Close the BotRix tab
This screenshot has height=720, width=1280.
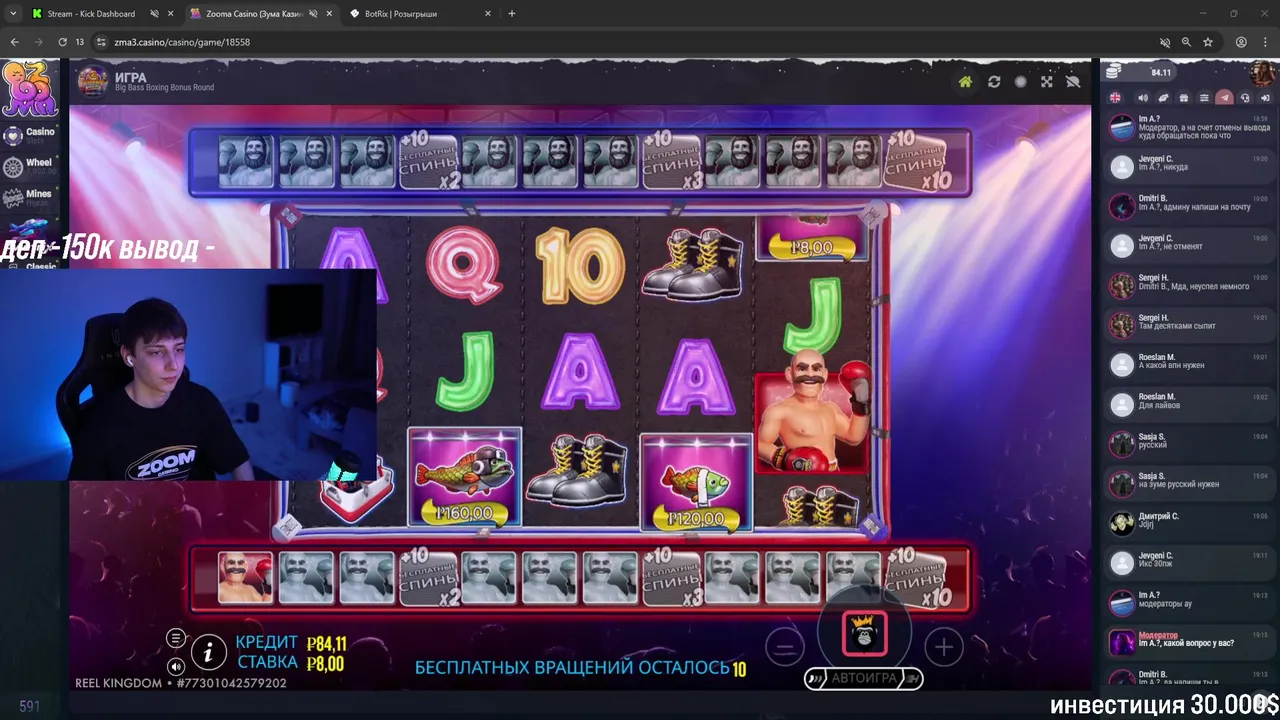tap(488, 14)
